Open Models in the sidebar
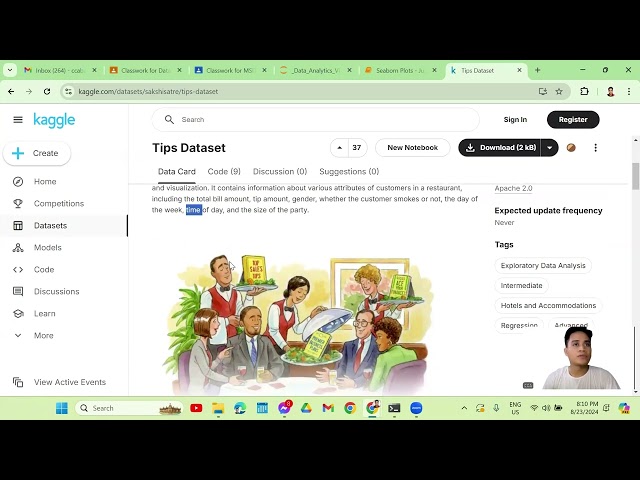The width and height of the screenshot is (640, 480). tap(47, 248)
